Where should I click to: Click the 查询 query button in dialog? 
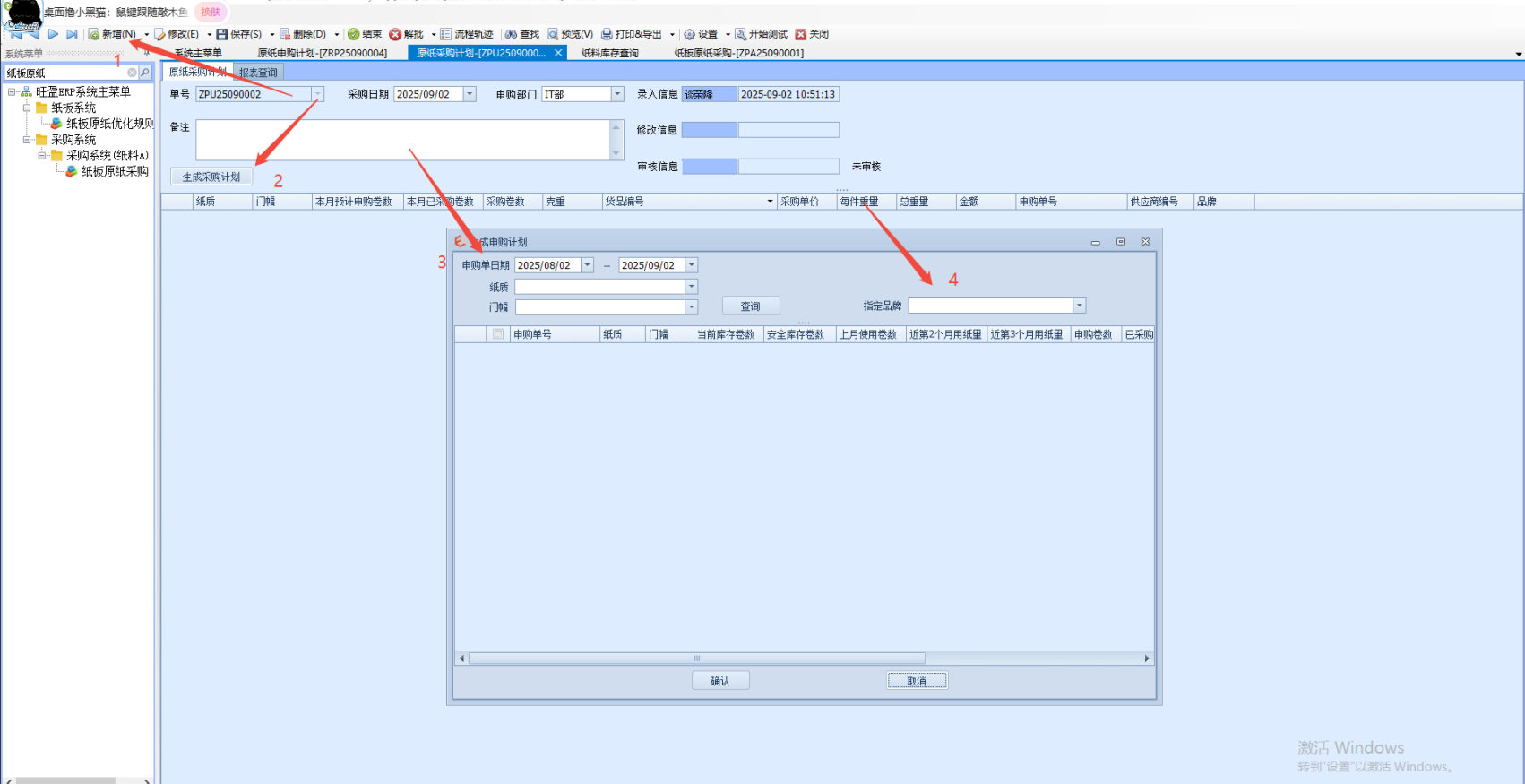click(751, 306)
